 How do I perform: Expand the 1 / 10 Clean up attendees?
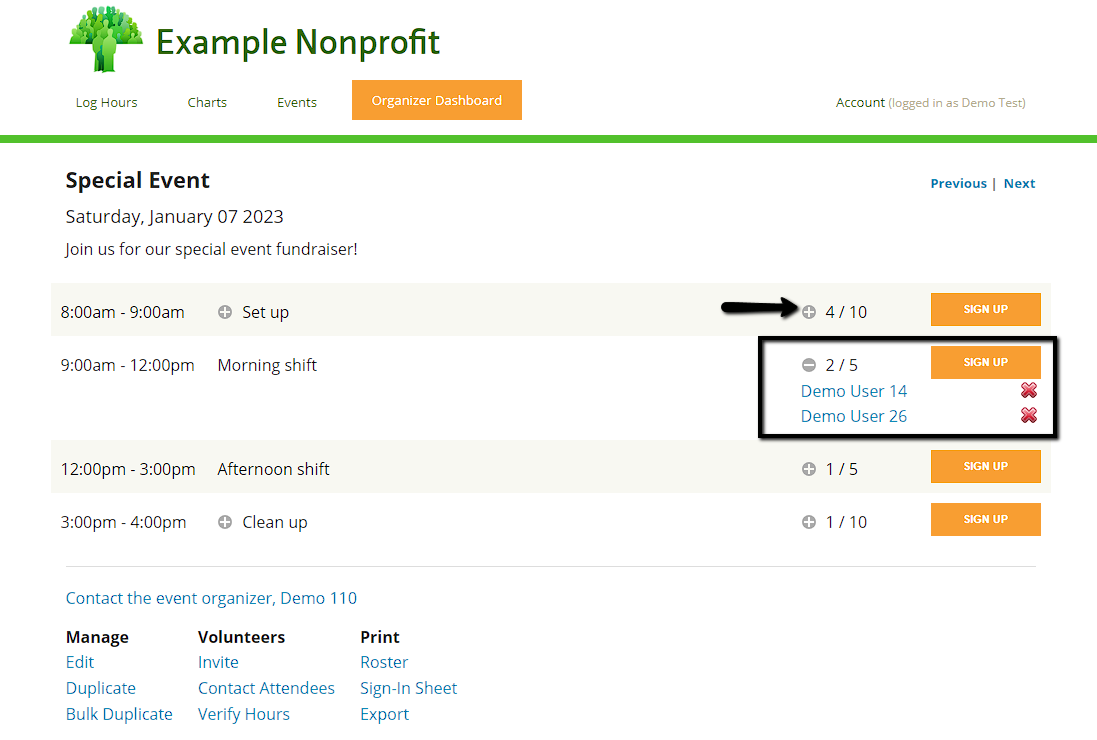pos(809,522)
